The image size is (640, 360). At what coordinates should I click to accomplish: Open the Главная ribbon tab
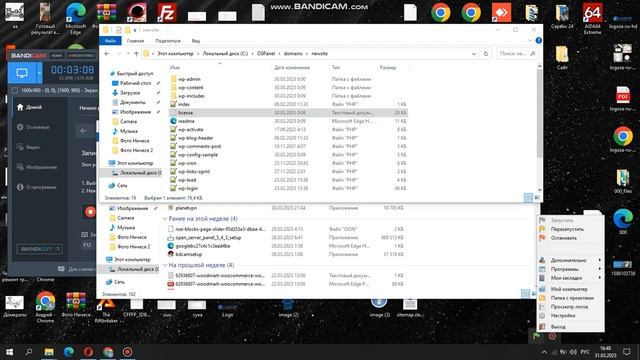(136, 41)
